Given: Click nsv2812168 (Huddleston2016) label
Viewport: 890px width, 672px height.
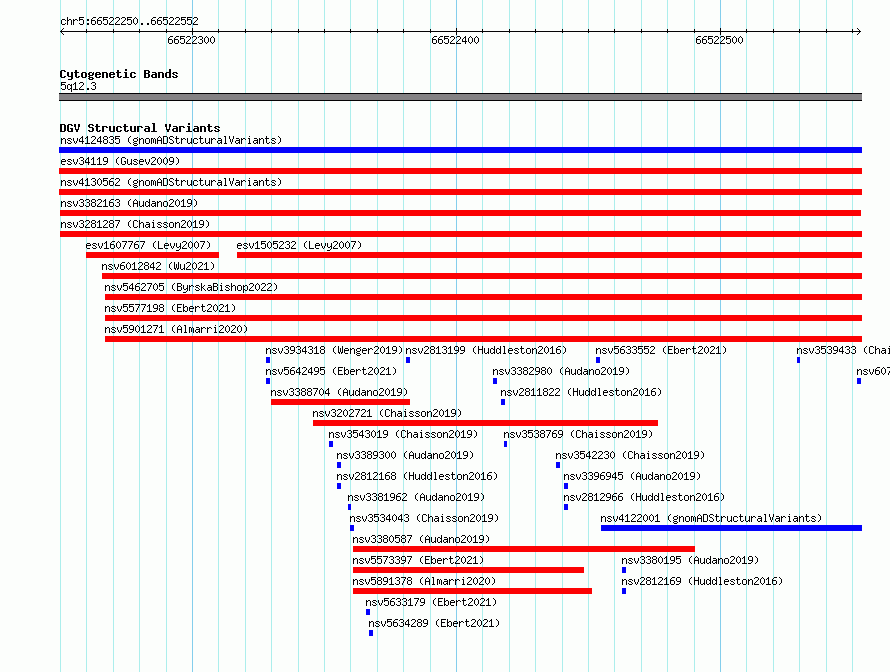Looking at the screenshot, I should coord(417,476).
